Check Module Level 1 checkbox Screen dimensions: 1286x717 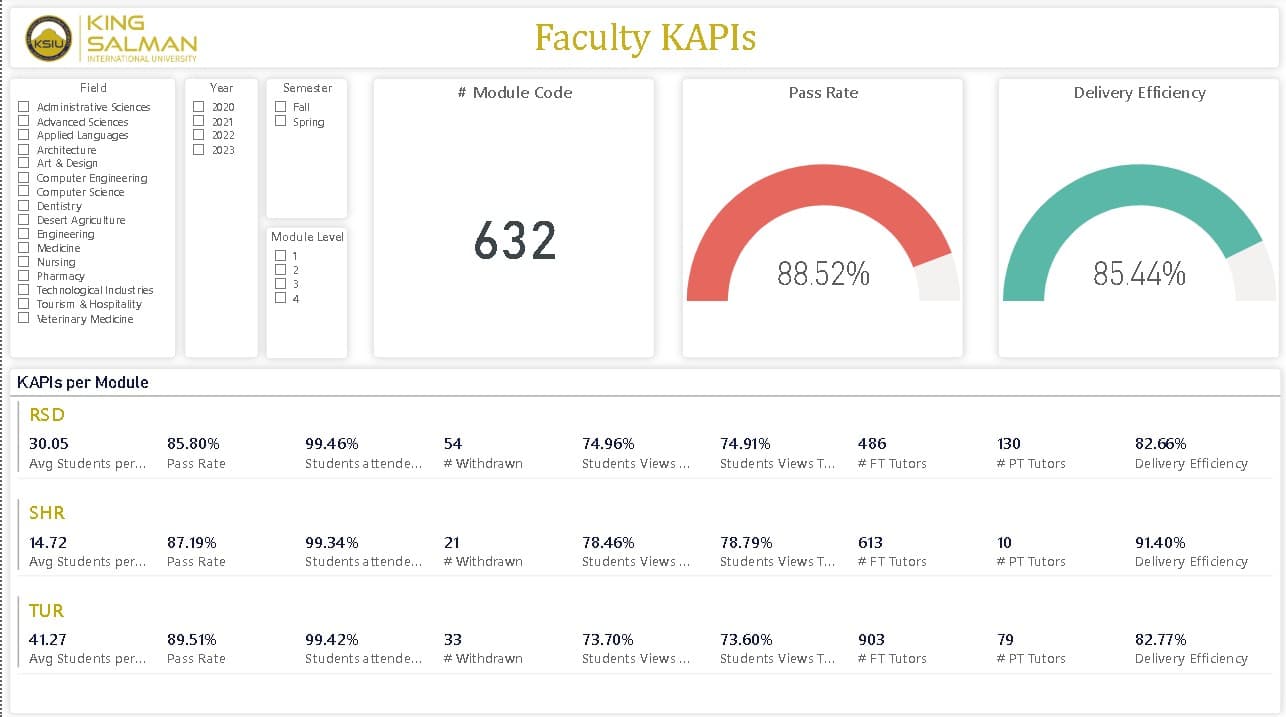point(281,255)
